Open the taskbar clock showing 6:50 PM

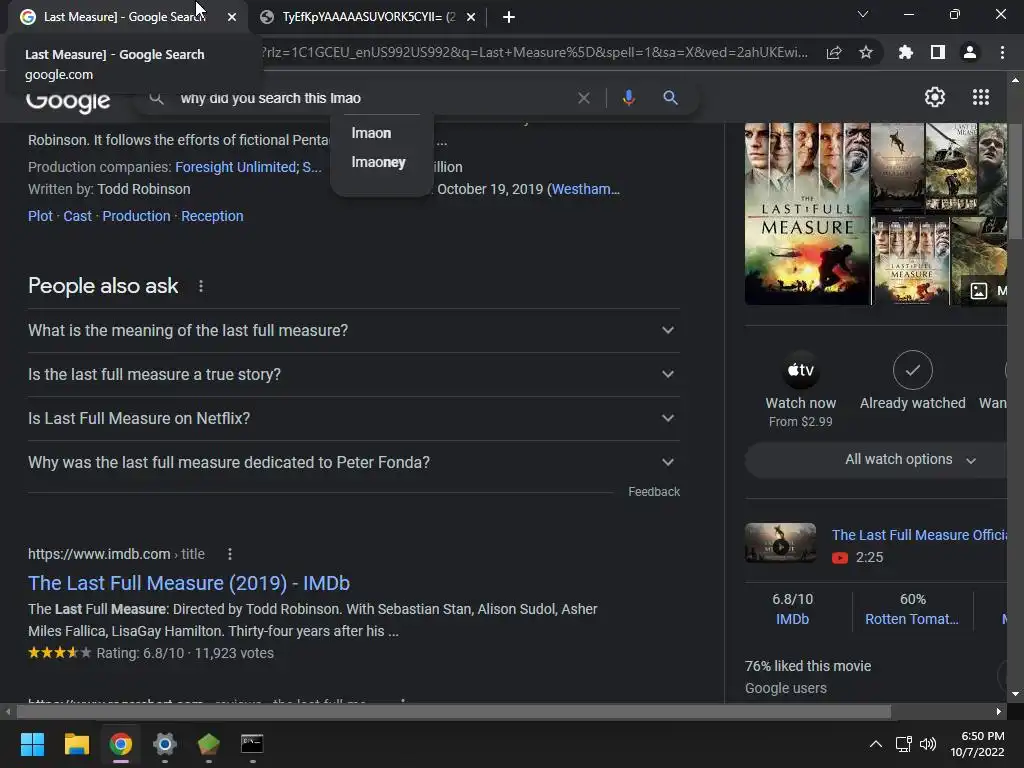[x=977, y=744]
